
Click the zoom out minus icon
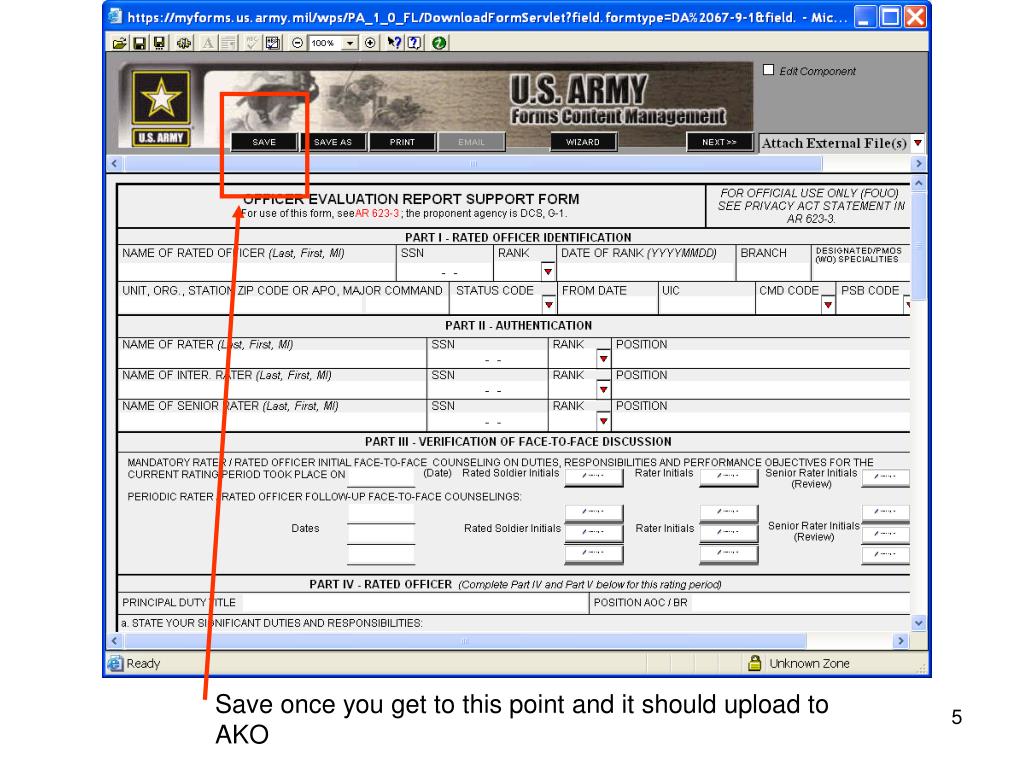point(297,43)
